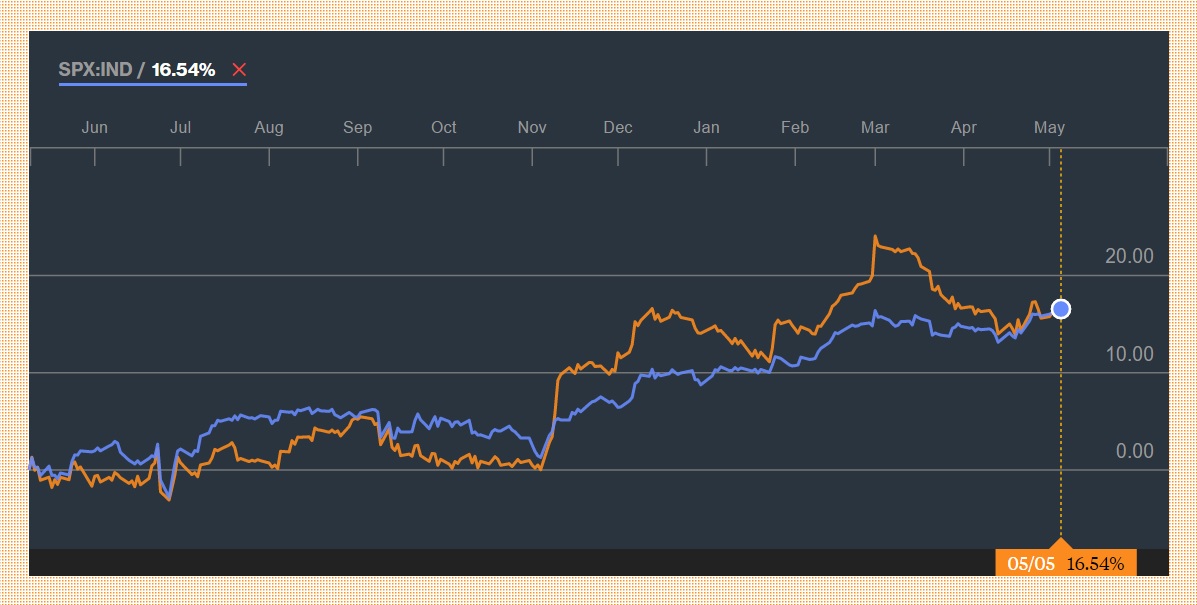Screen dimensions: 1197x605
Task: Select the Nov month label
Action: pos(531,127)
